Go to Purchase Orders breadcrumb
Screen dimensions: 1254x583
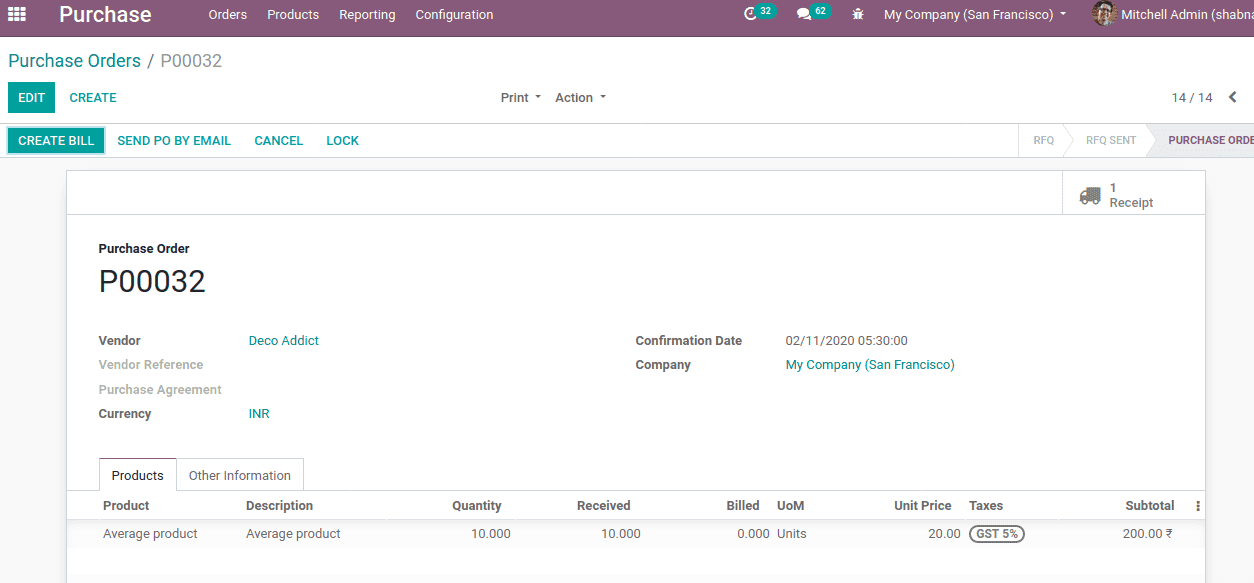coord(75,61)
